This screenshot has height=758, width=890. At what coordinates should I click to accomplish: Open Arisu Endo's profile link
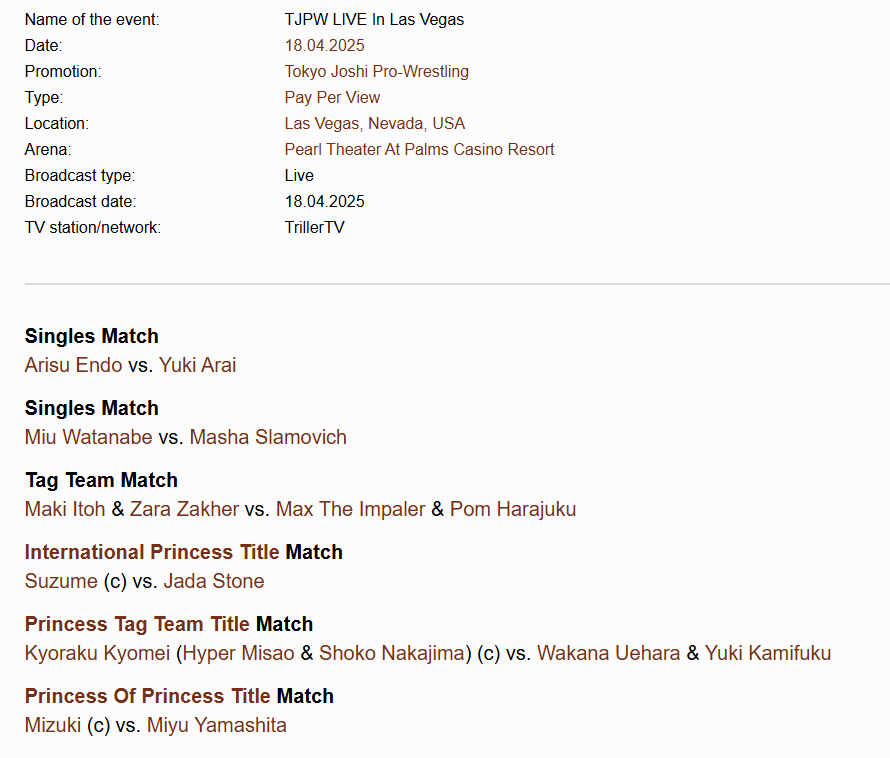pyautogui.click(x=73, y=365)
